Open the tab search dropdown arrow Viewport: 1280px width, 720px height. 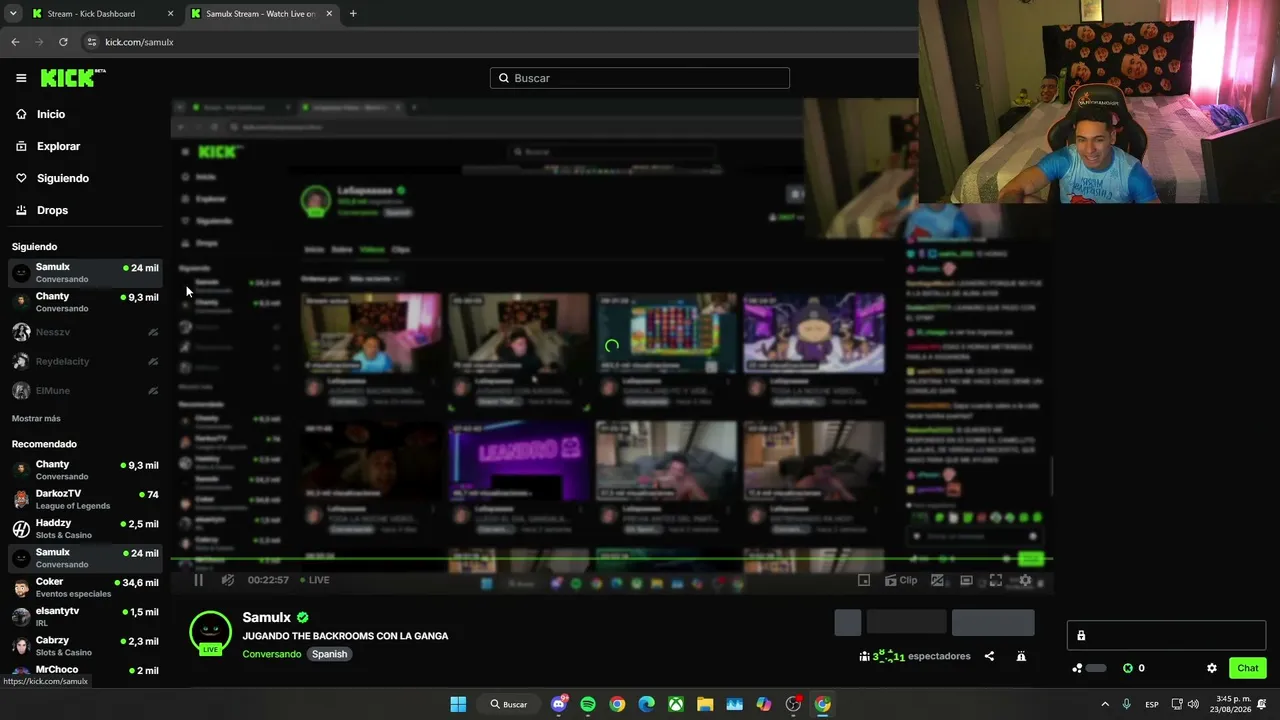(12, 14)
